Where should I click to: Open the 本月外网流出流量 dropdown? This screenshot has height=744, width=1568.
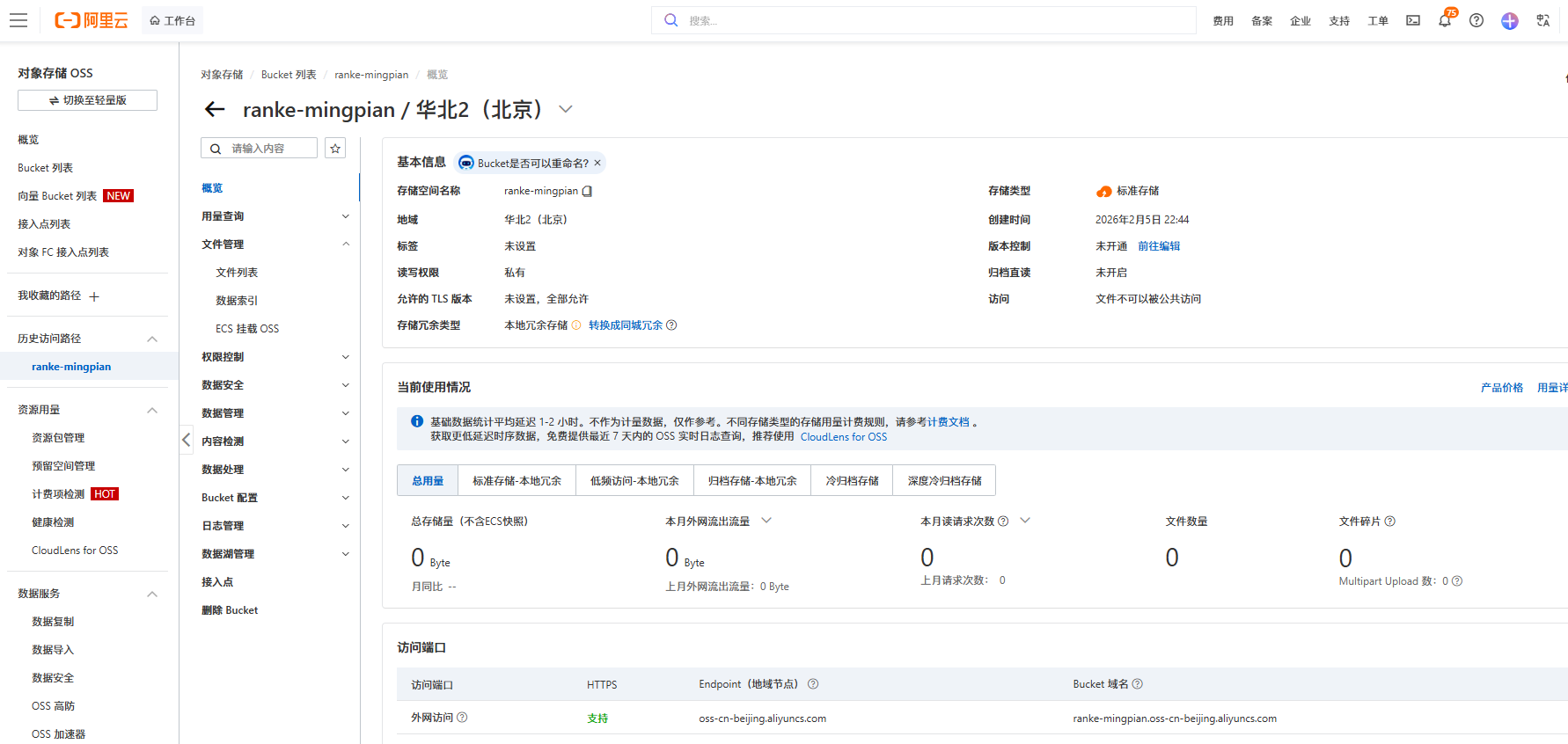coord(766,521)
